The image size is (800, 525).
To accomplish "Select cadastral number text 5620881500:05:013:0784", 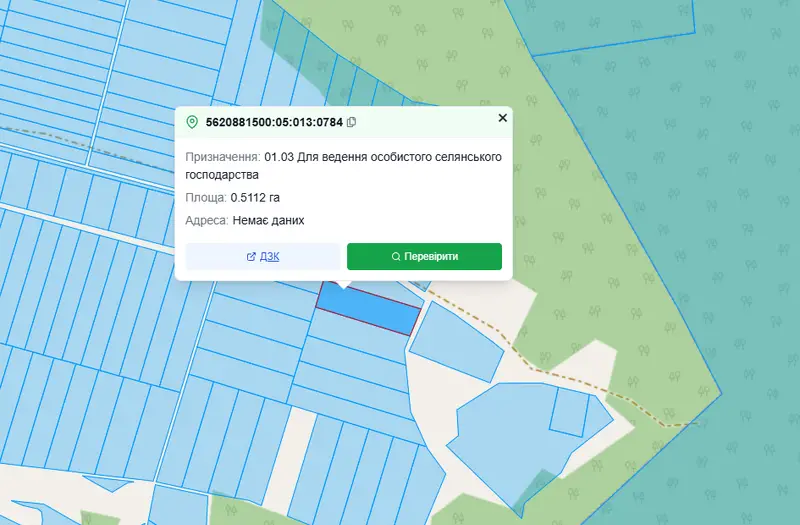I will point(274,122).
